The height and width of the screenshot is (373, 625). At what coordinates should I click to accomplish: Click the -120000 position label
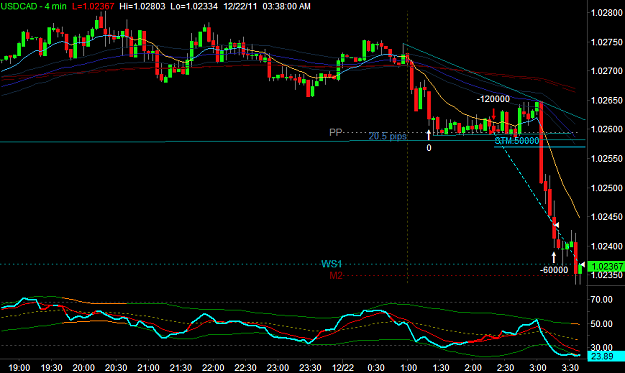(x=493, y=99)
